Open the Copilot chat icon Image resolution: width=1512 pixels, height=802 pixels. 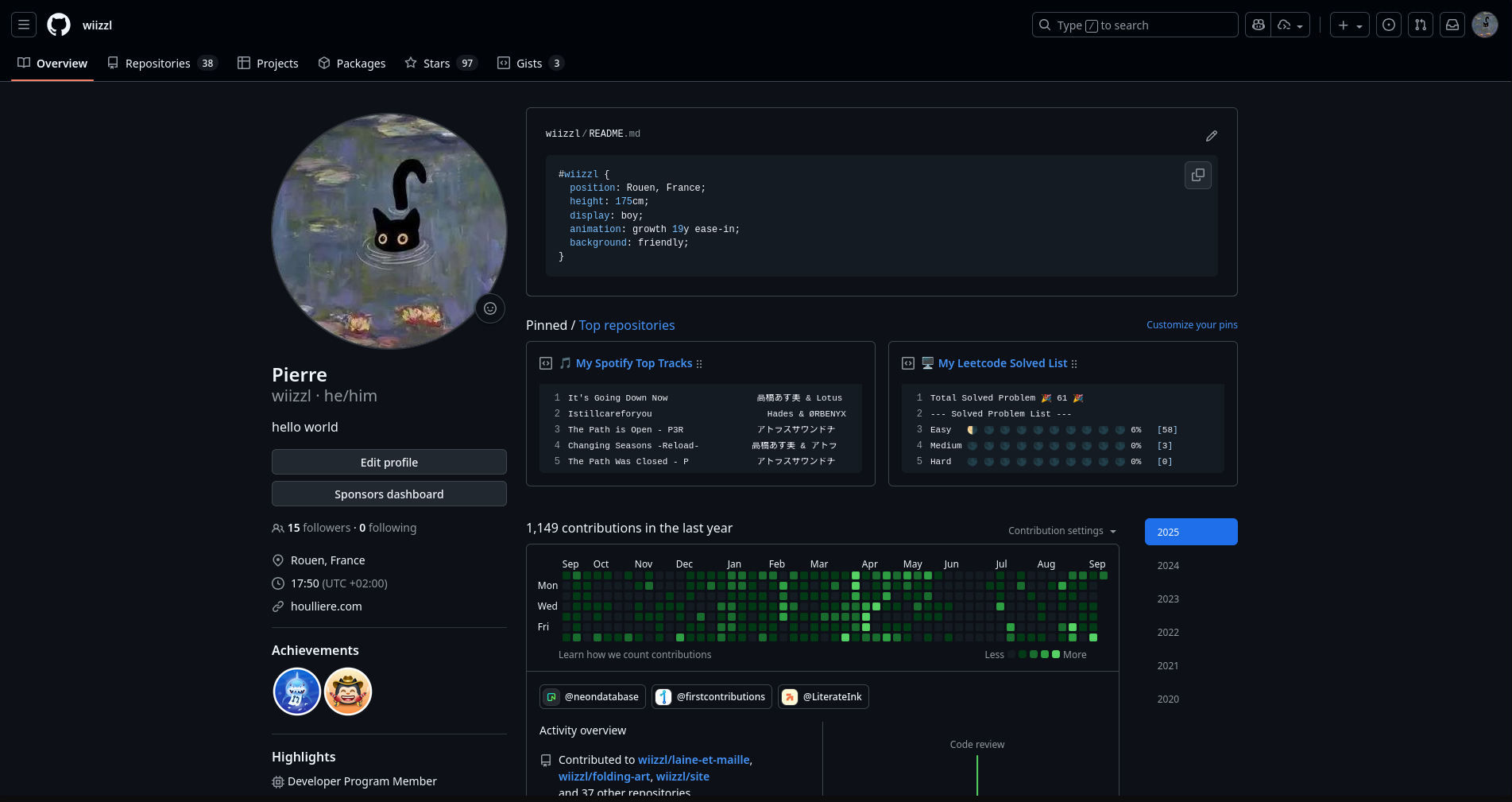(x=1259, y=25)
